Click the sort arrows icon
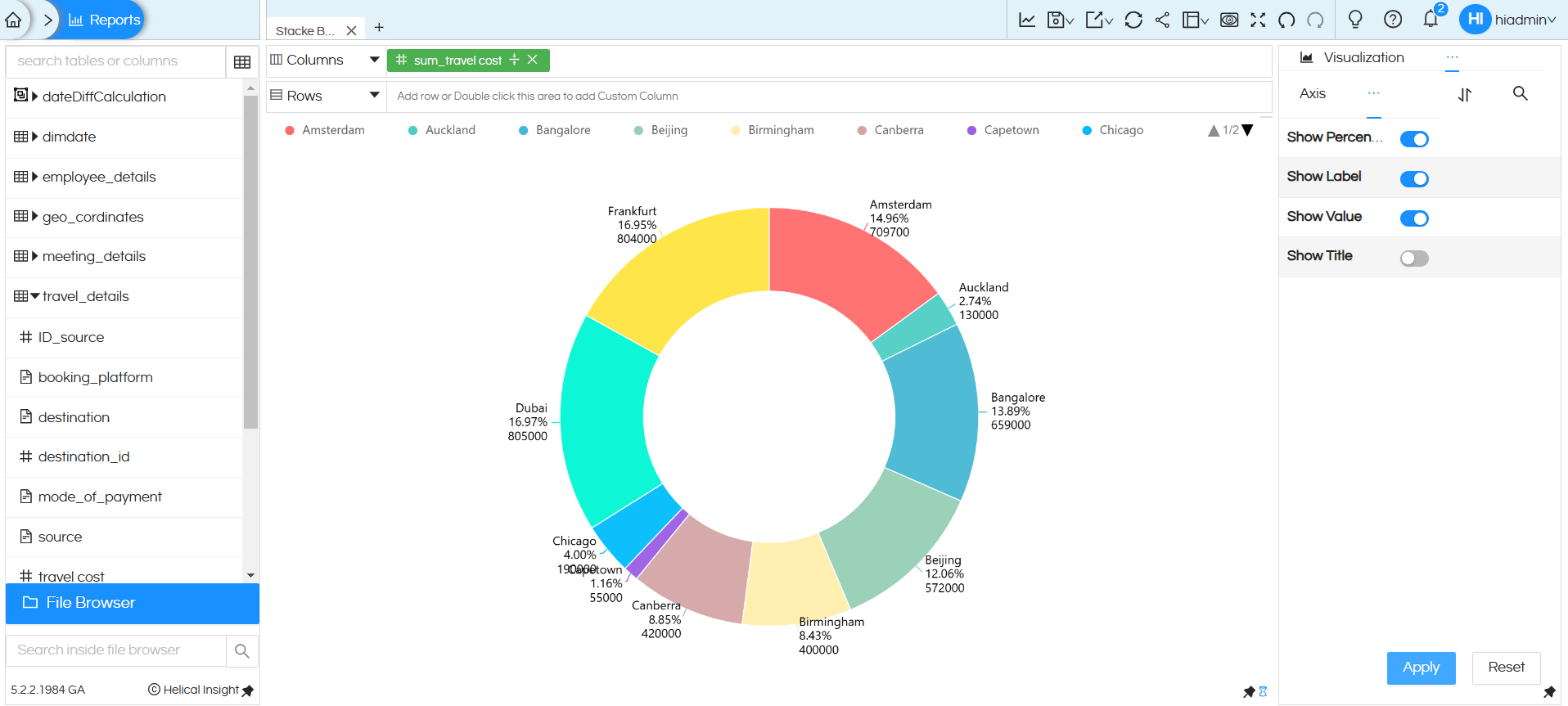The width and height of the screenshot is (1568, 706). point(1465,95)
